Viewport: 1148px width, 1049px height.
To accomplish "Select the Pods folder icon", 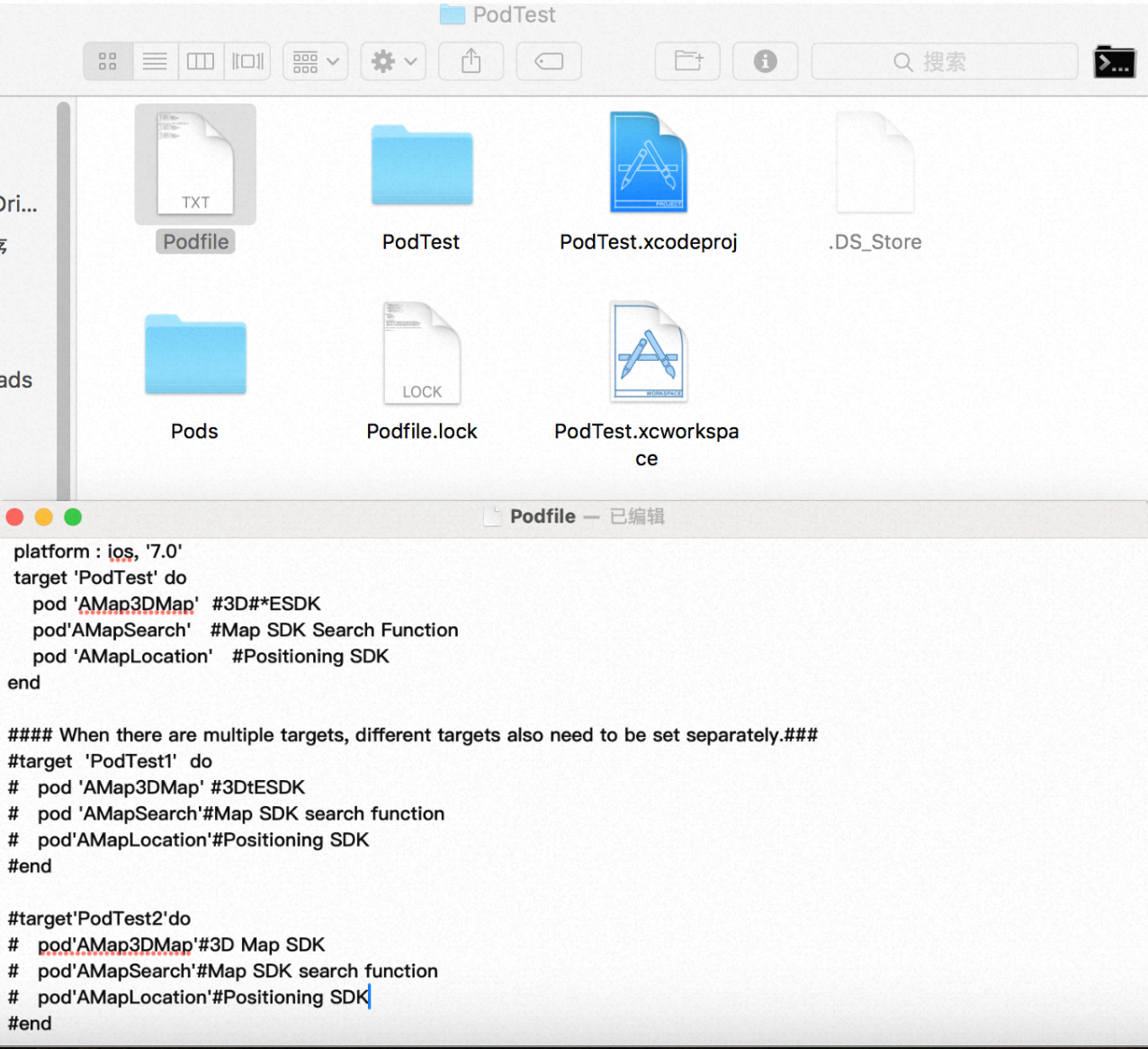I will (195, 354).
